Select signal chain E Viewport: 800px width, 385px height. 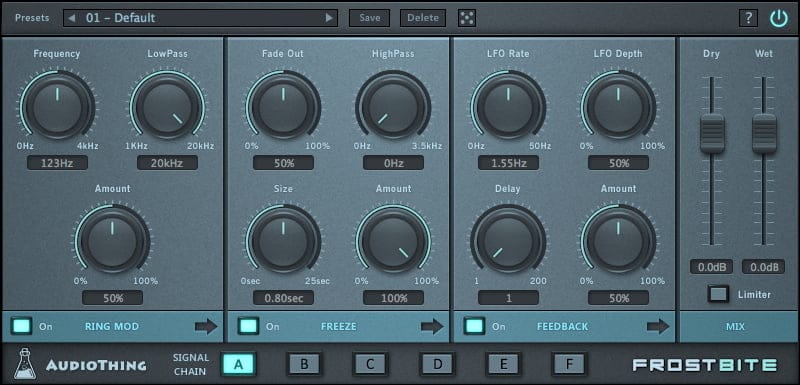[x=503, y=364]
